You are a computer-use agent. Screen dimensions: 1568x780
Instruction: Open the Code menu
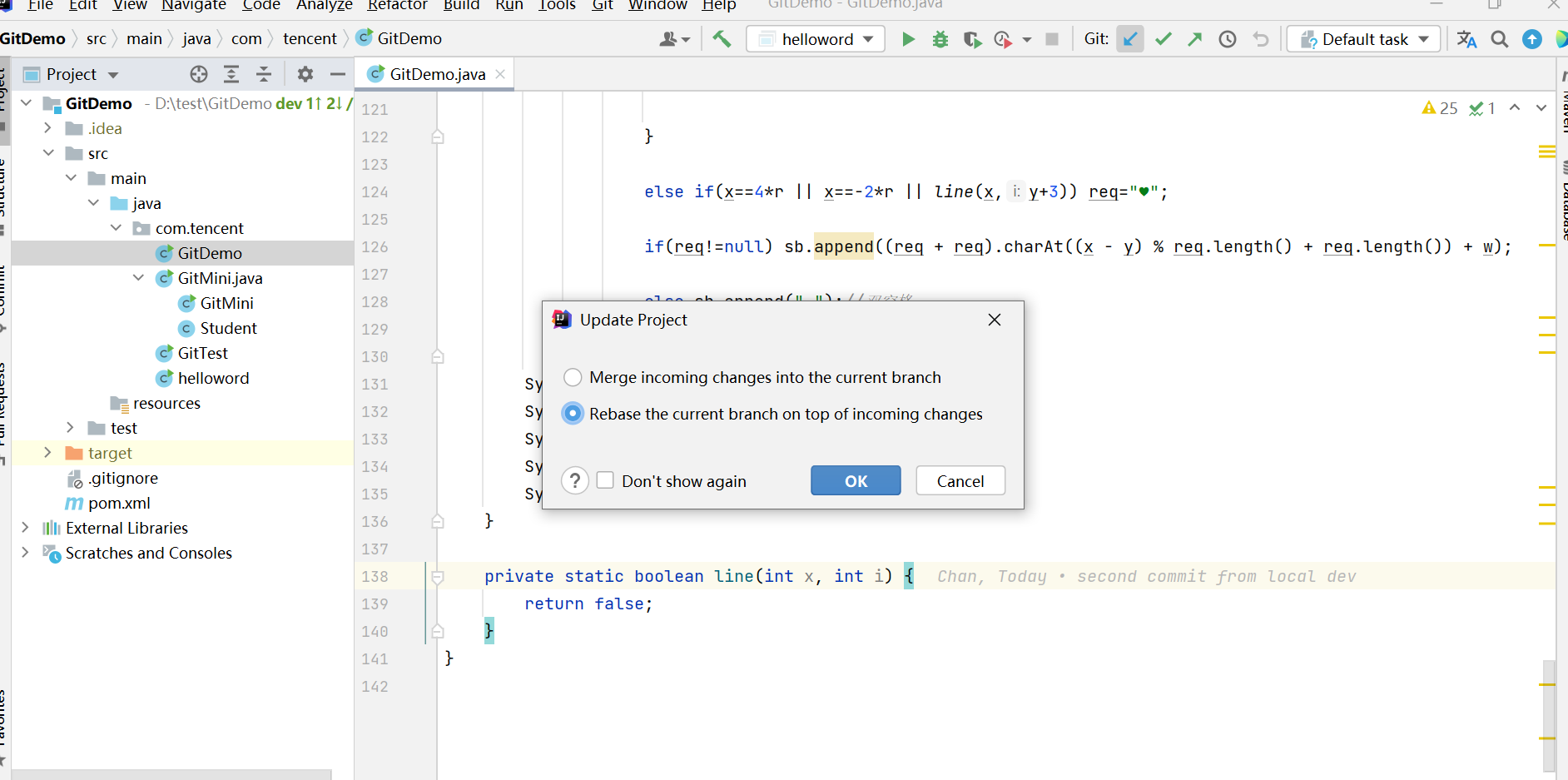click(x=261, y=5)
